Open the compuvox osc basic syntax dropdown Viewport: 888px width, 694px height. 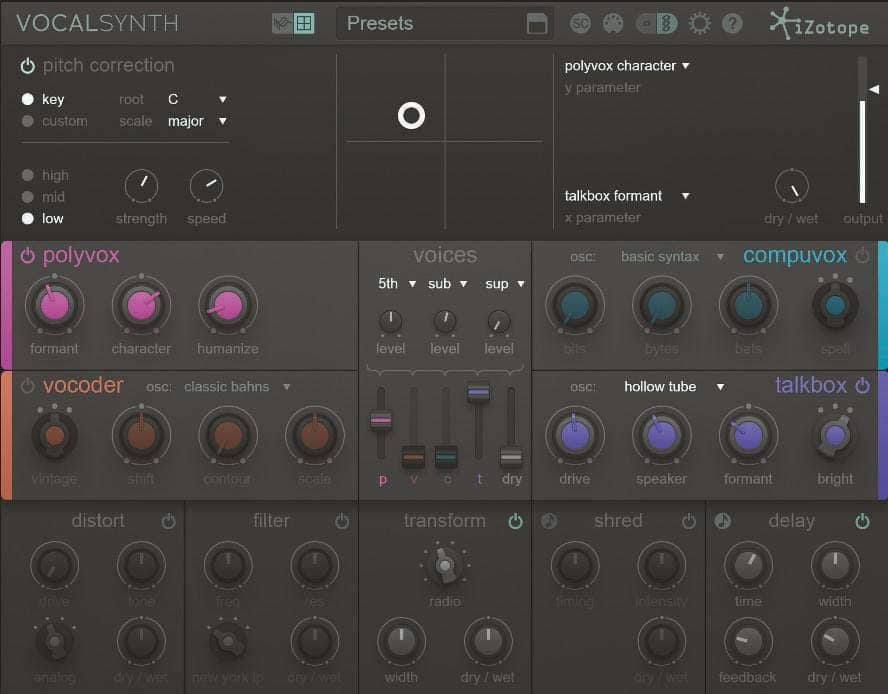pos(672,257)
